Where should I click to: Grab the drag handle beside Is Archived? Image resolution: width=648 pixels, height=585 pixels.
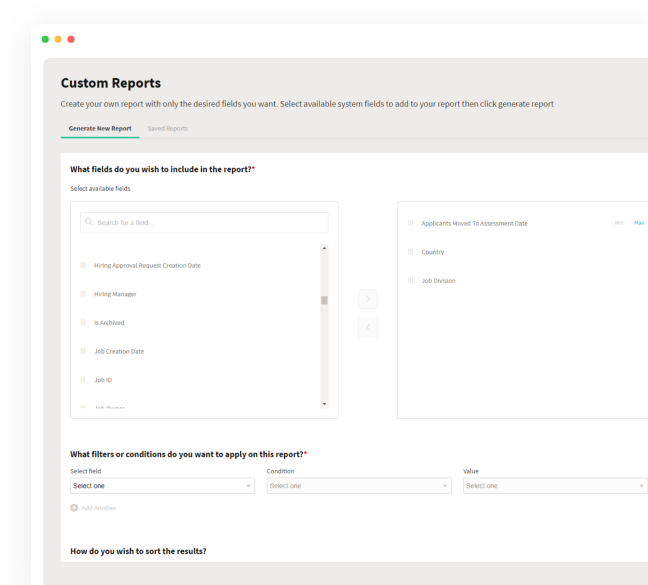click(83, 322)
